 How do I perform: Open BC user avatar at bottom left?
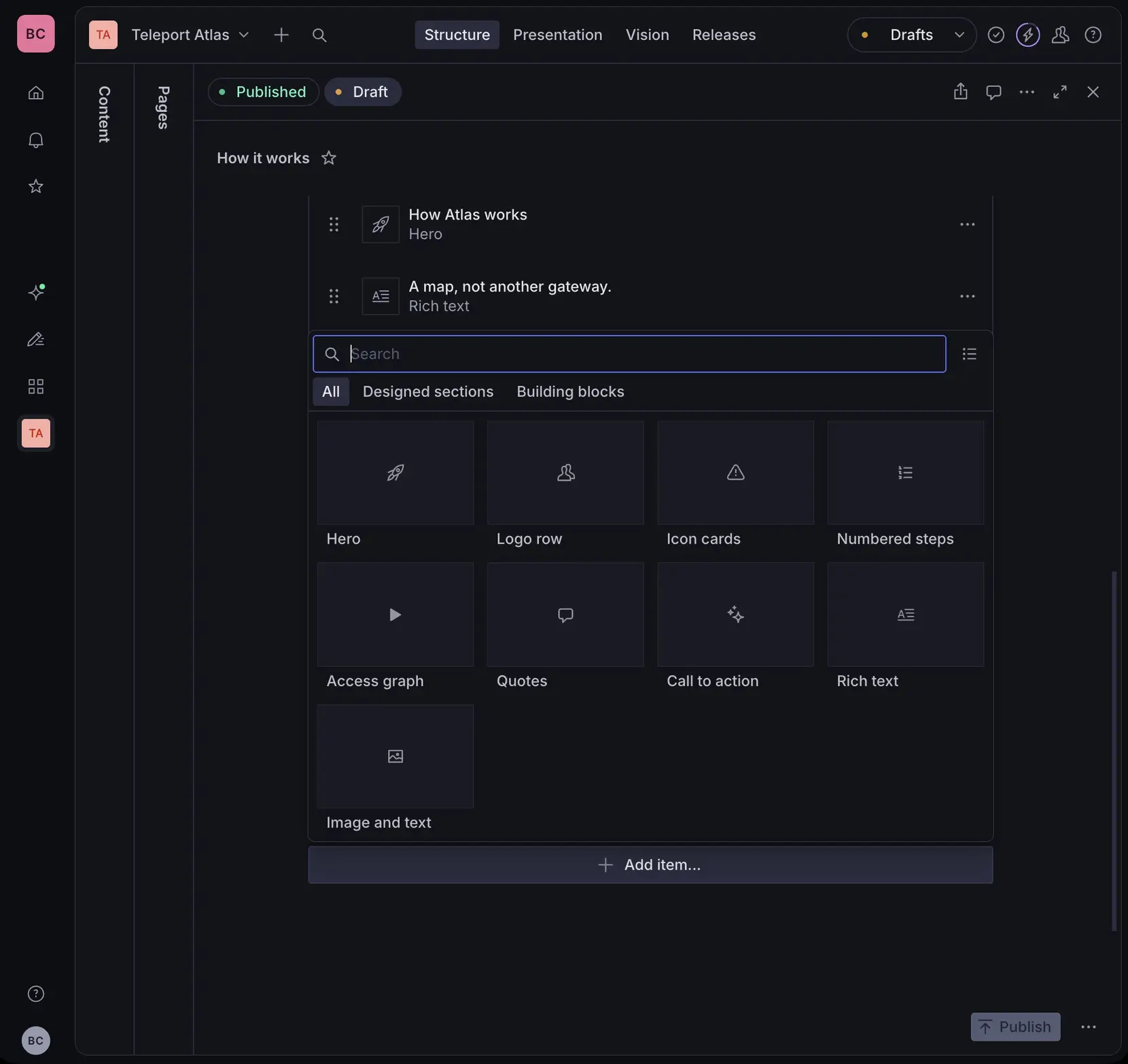tap(35, 1040)
